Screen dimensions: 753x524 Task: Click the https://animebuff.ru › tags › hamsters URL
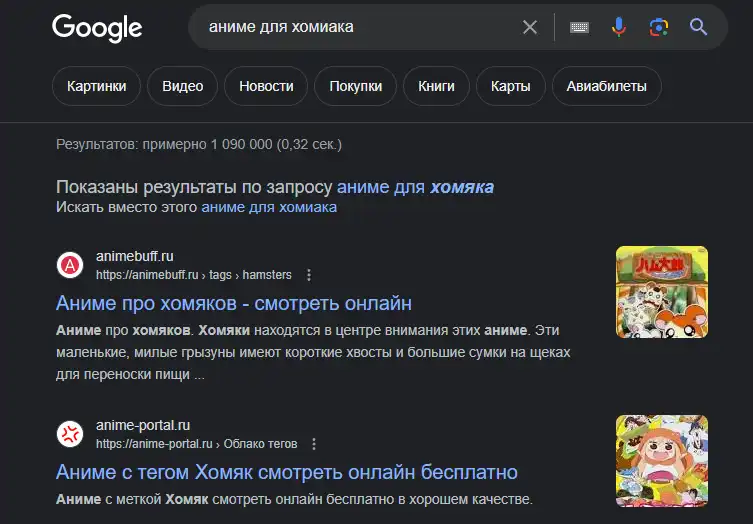194,275
